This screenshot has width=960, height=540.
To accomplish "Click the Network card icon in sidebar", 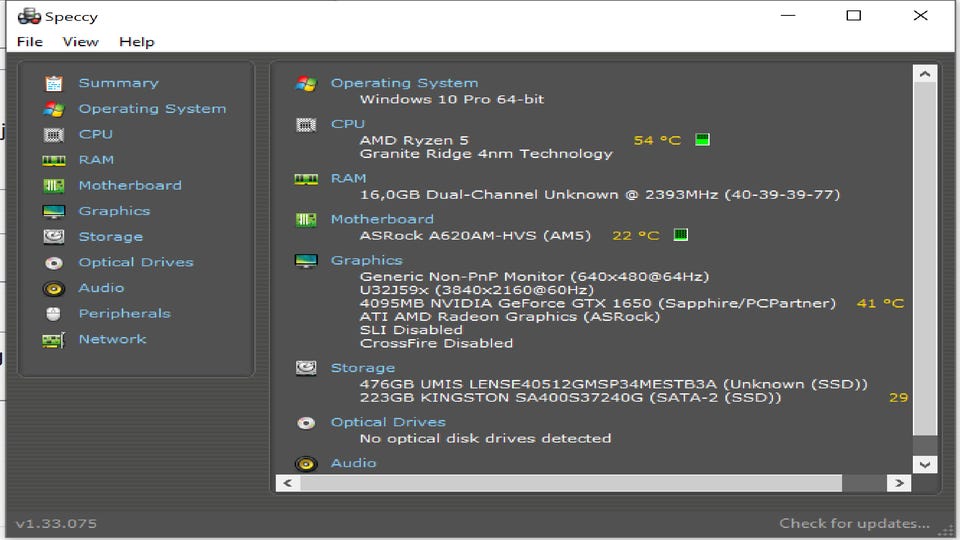I will tap(54, 340).
